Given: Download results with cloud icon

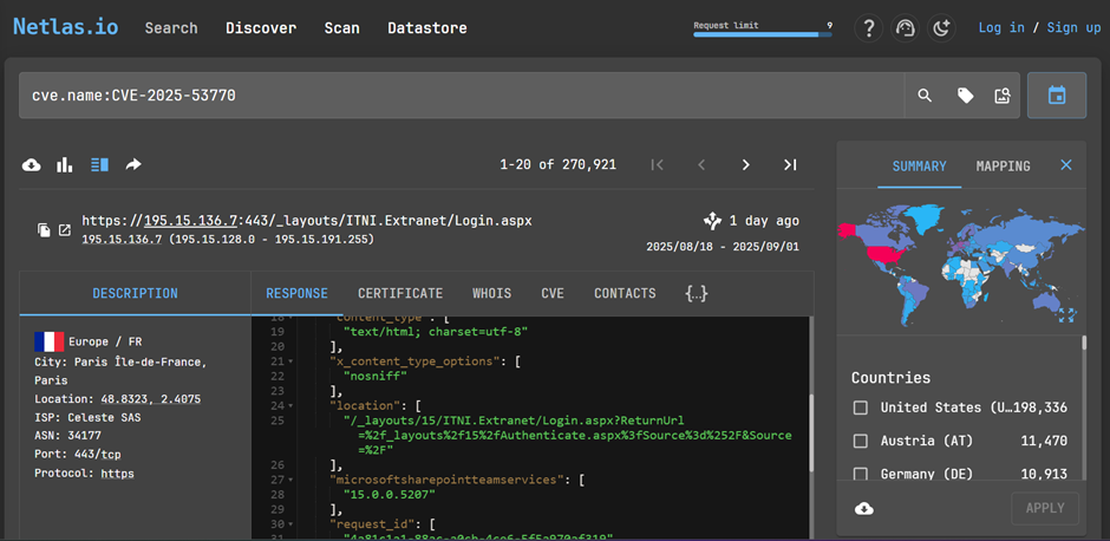Looking at the screenshot, I should [31, 165].
